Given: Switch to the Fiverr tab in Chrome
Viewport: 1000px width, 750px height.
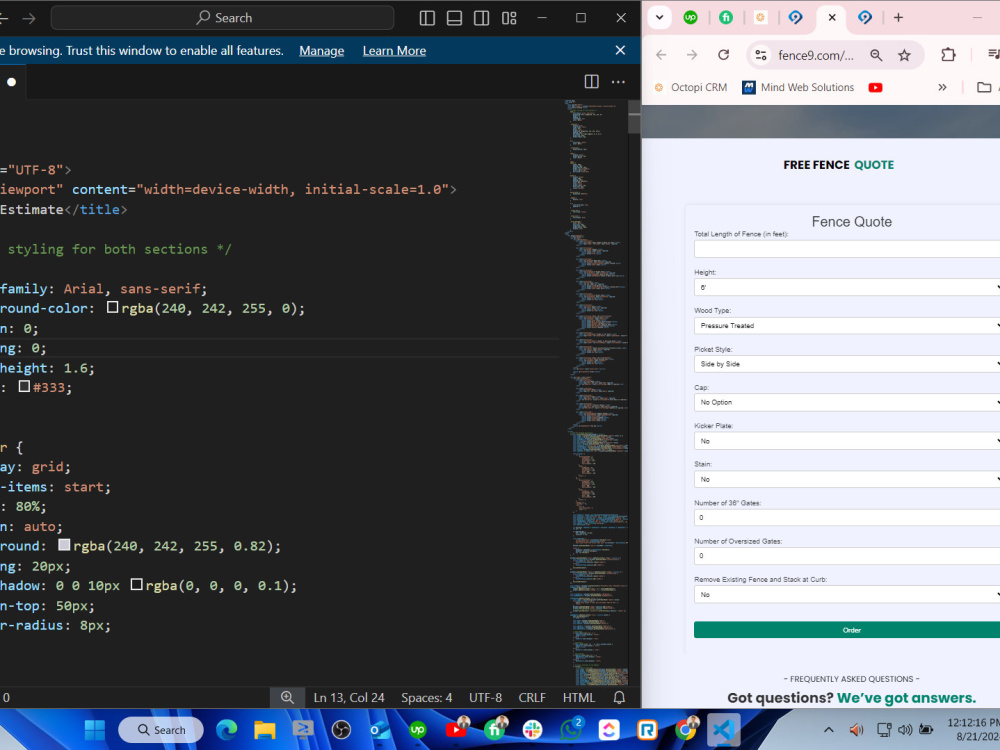Looking at the screenshot, I should [726, 18].
